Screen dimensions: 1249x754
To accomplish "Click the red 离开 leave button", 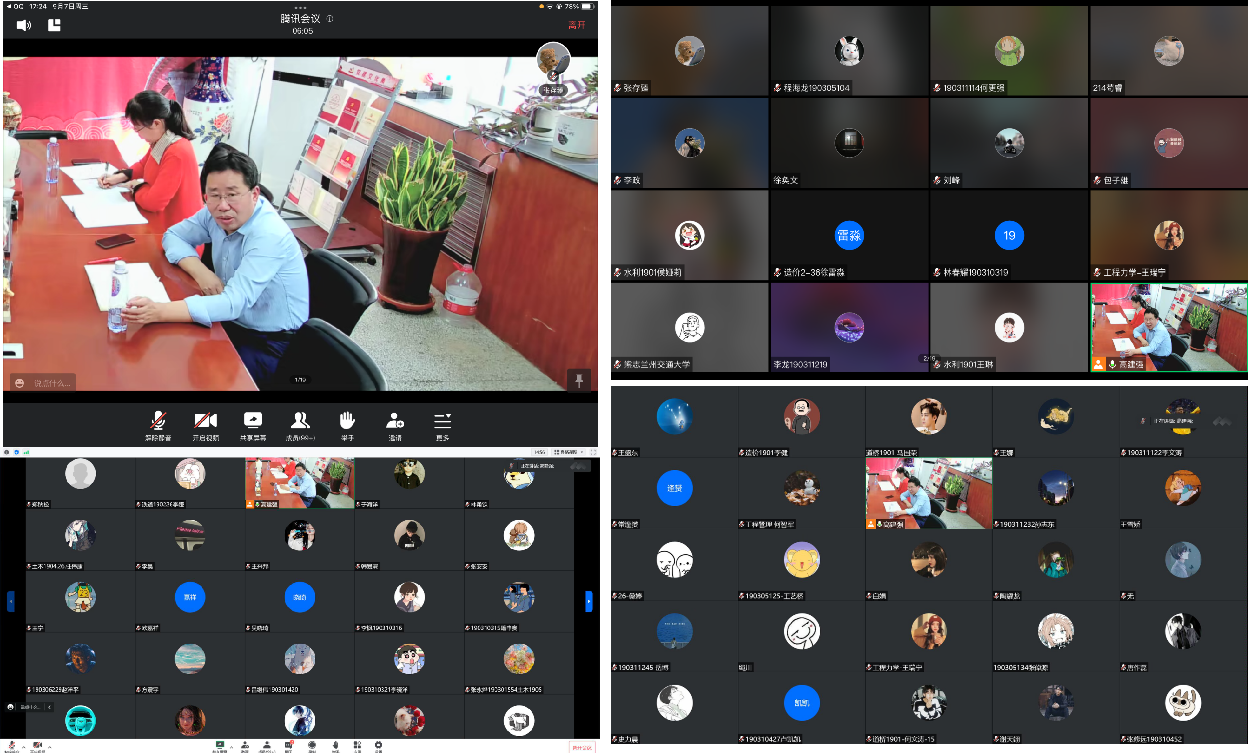I will pyautogui.click(x=576, y=25).
